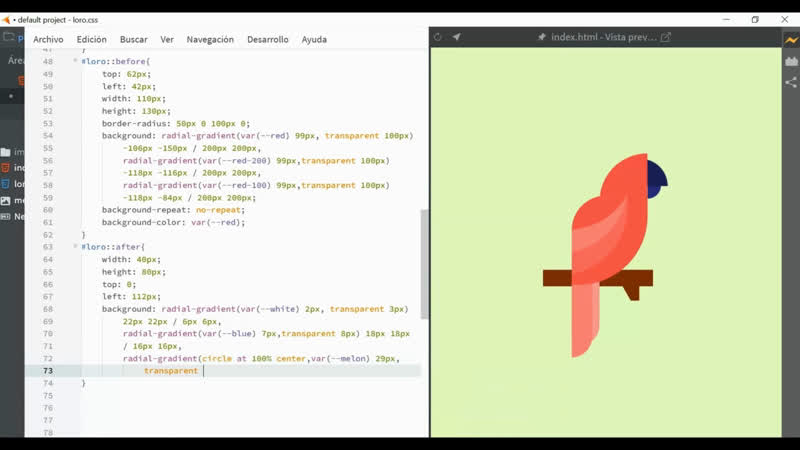This screenshot has height=450, width=800.
Task: Click the Brackets app logo in title bar
Action: (x=7, y=19)
